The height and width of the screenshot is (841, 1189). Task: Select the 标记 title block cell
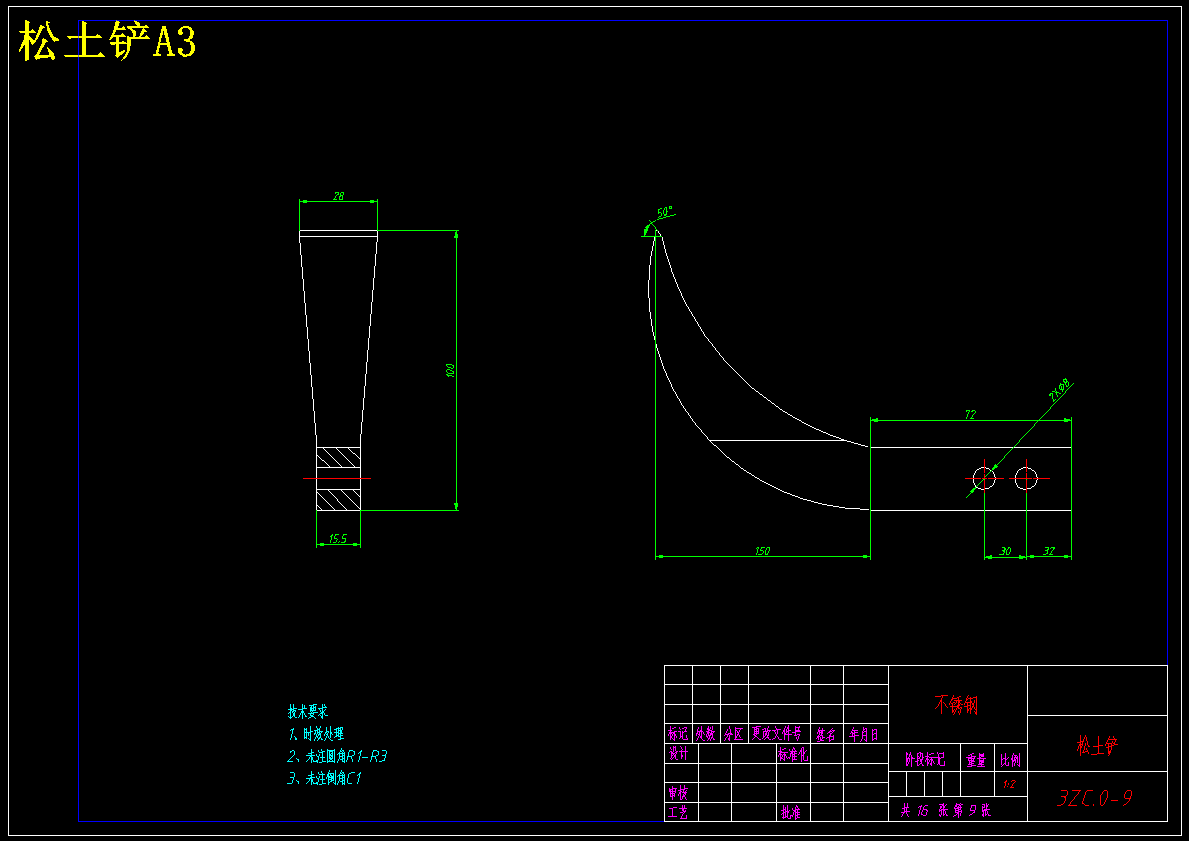pyautogui.click(x=678, y=733)
